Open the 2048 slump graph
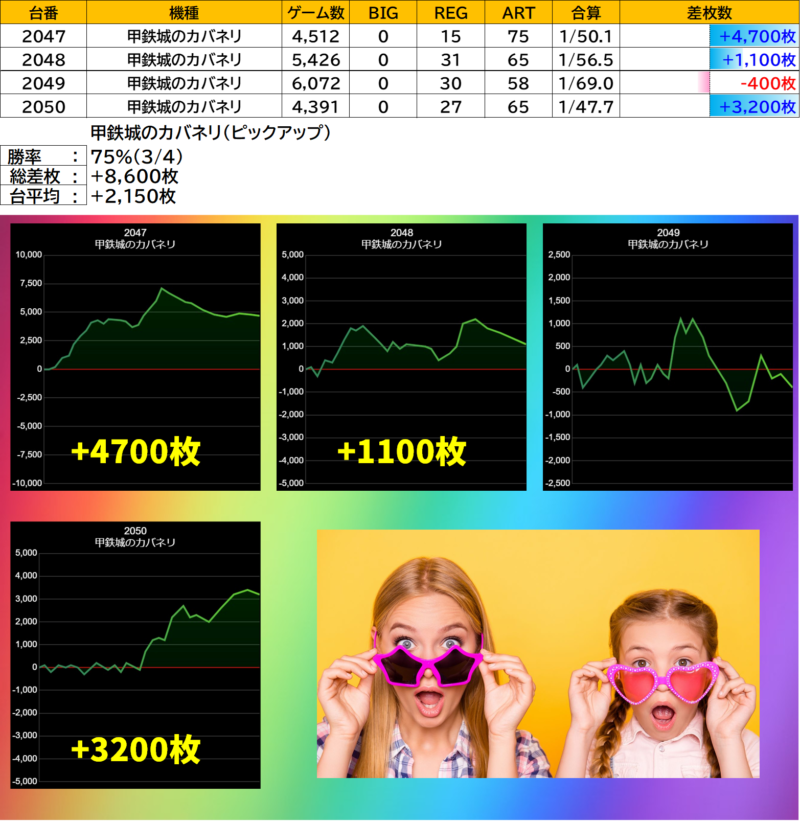 pos(402,357)
